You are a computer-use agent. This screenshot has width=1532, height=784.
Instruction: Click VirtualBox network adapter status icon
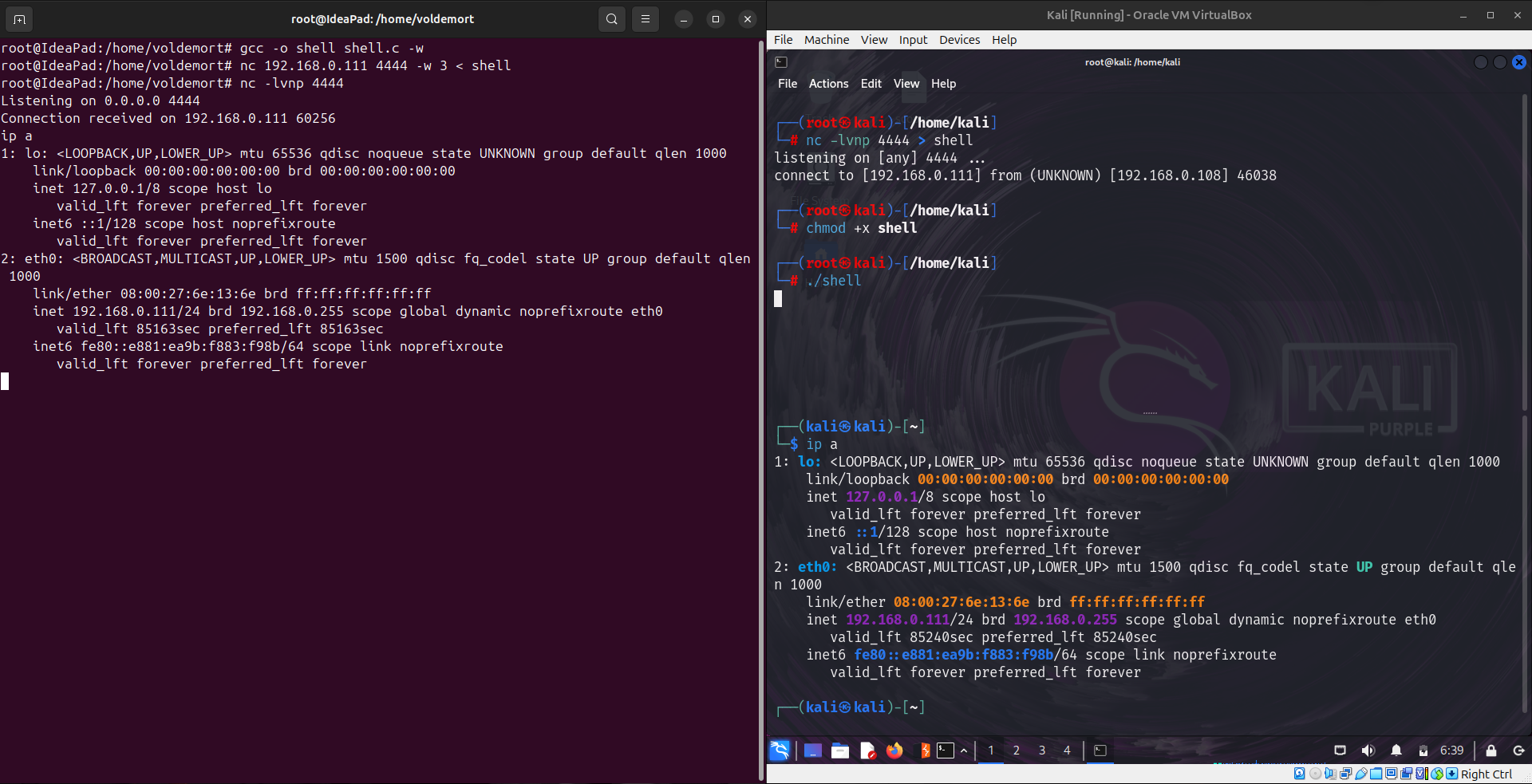[x=1346, y=774]
